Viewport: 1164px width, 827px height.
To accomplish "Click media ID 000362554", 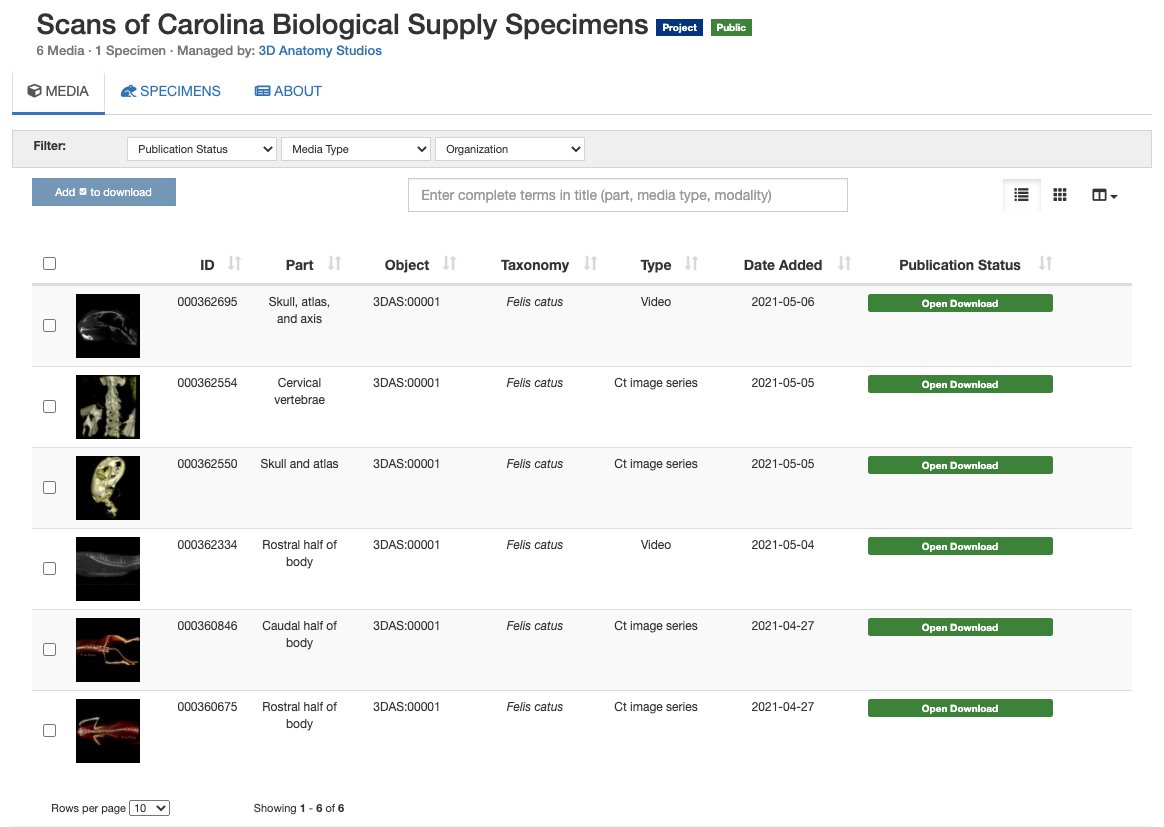I will tap(207, 382).
